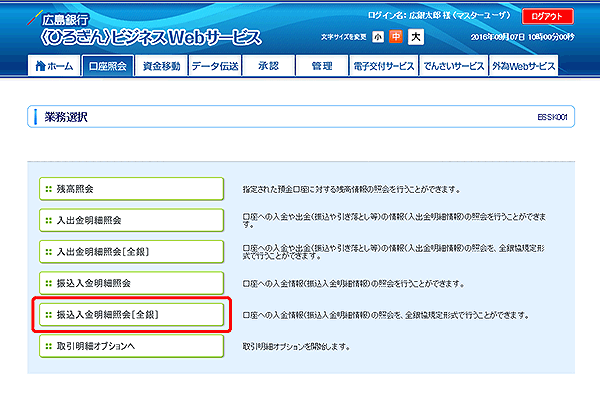
Task: Open 入出金明細照会 (non-全銀) button
Action: (x=131, y=220)
